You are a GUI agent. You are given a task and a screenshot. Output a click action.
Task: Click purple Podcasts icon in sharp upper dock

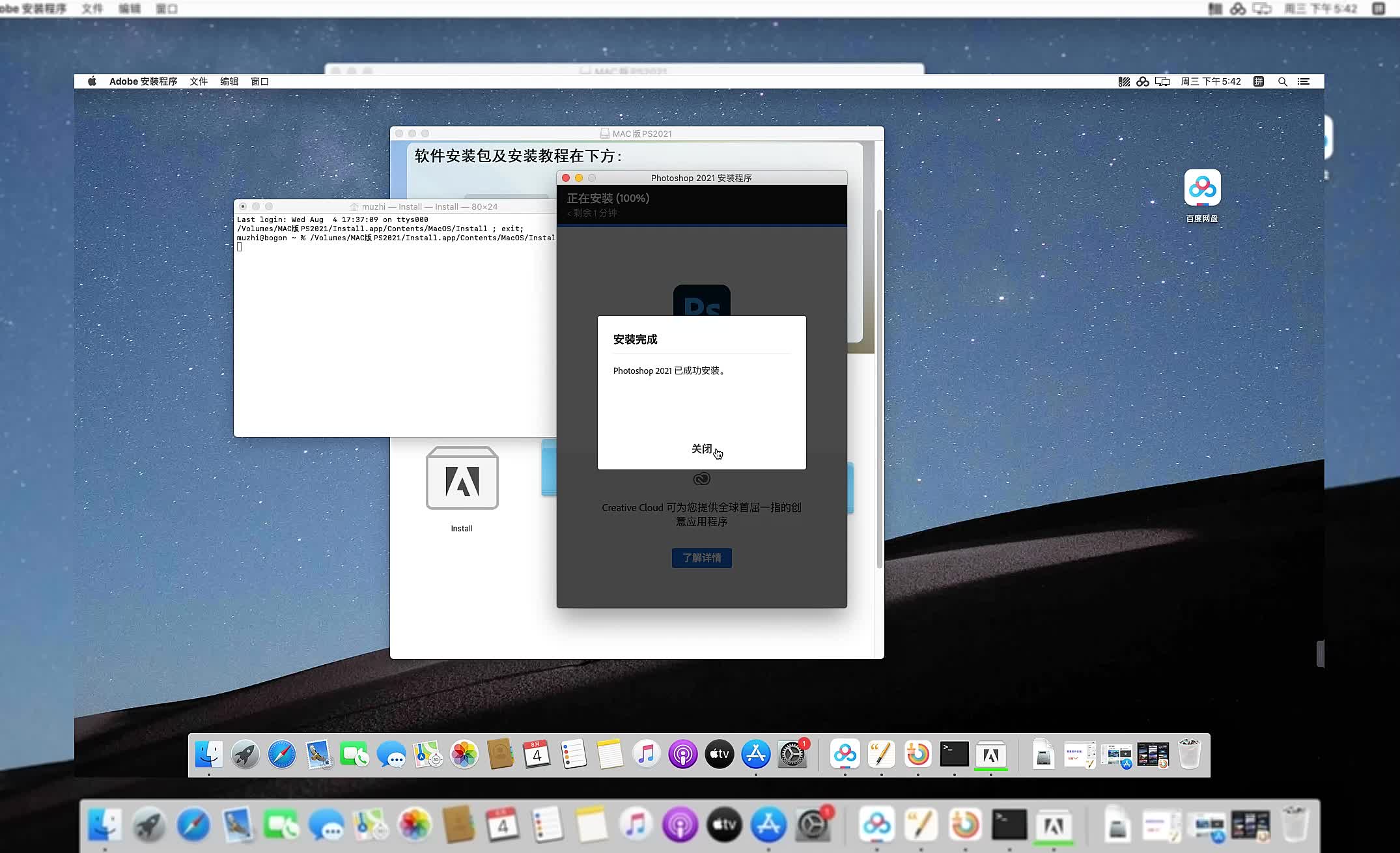(682, 755)
